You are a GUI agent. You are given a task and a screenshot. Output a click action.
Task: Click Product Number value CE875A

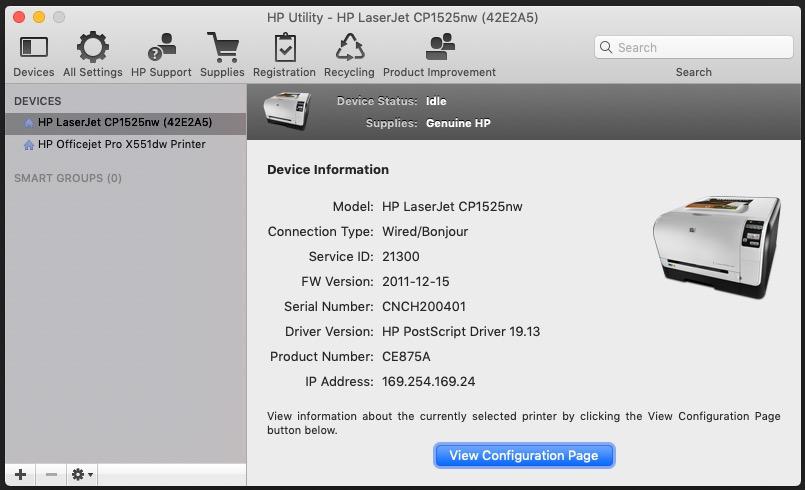coord(406,356)
